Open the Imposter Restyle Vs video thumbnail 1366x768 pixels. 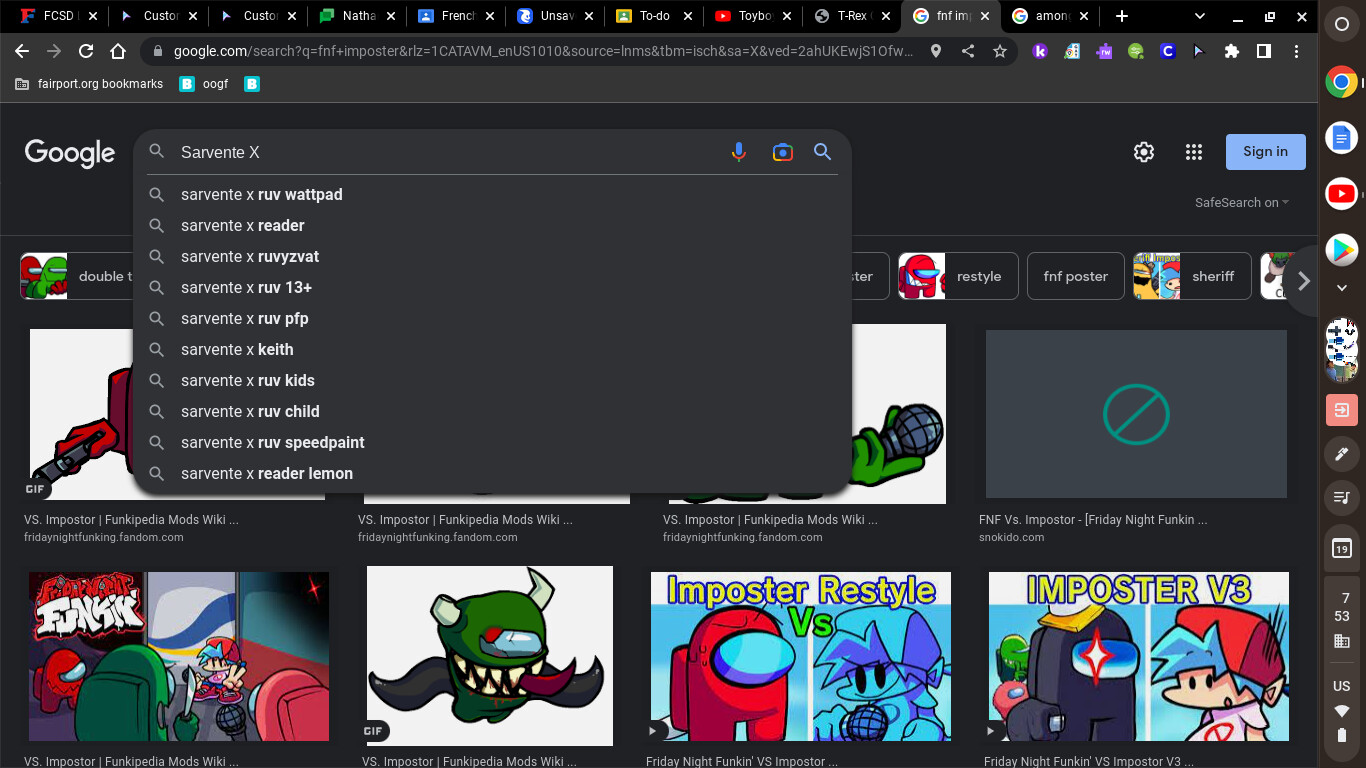pyautogui.click(x=800, y=656)
